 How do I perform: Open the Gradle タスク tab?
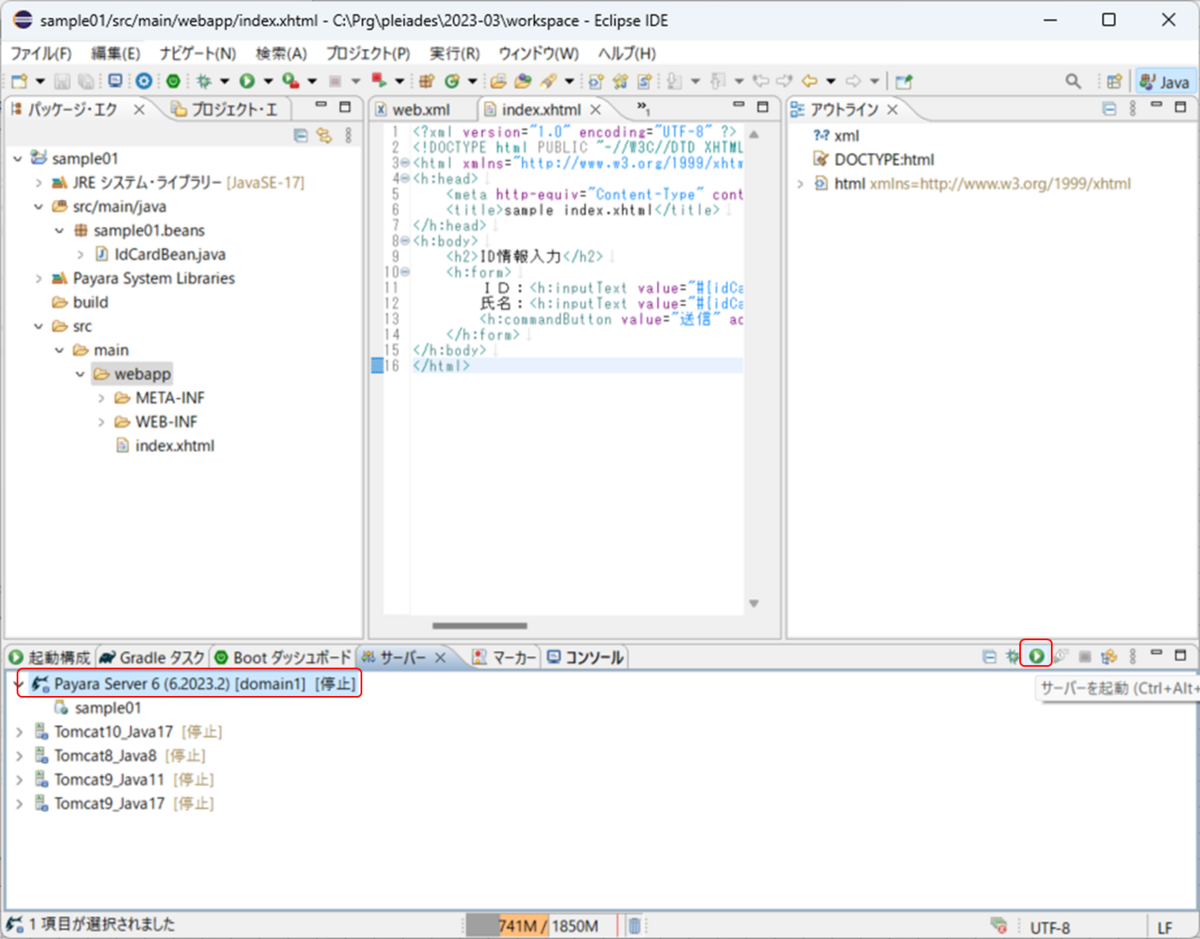(x=153, y=657)
